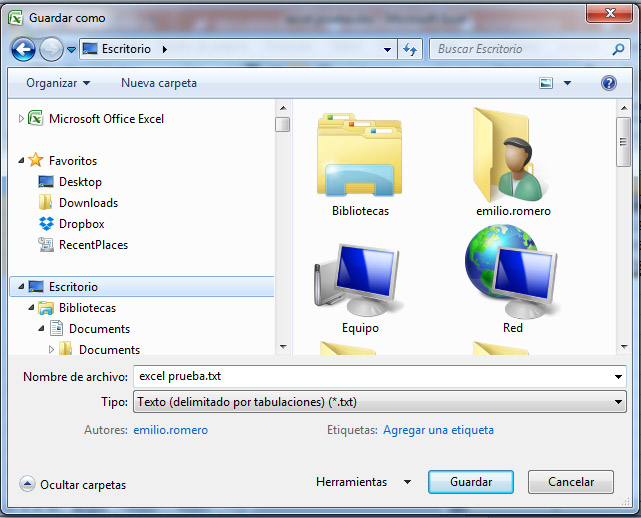This screenshot has height=518, width=641.
Task: Expand the Microsoft Office Excel tree node
Action: pos(21,118)
